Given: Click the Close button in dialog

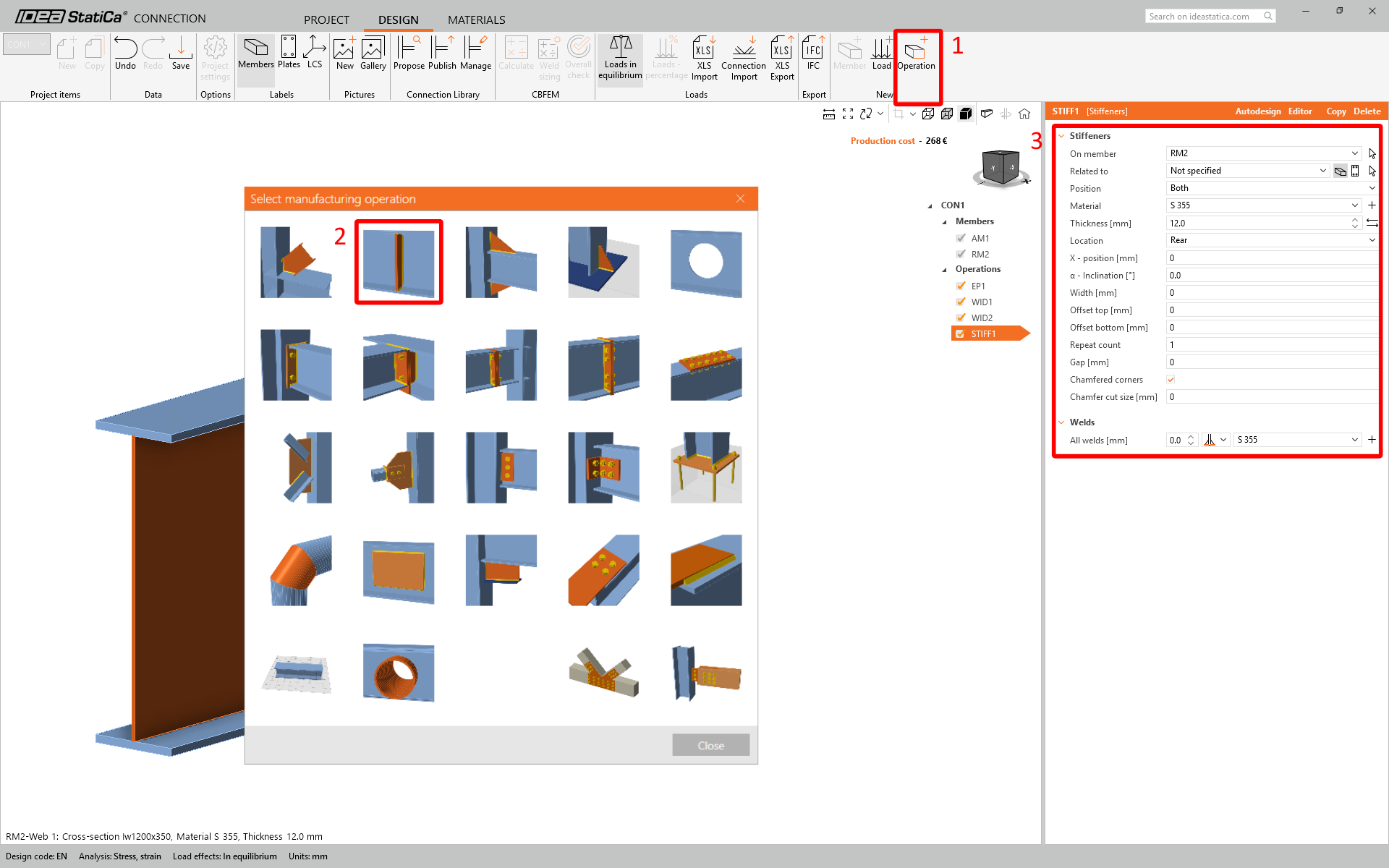Looking at the screenshot, I should pyautogui.click(x=710, y=745).
